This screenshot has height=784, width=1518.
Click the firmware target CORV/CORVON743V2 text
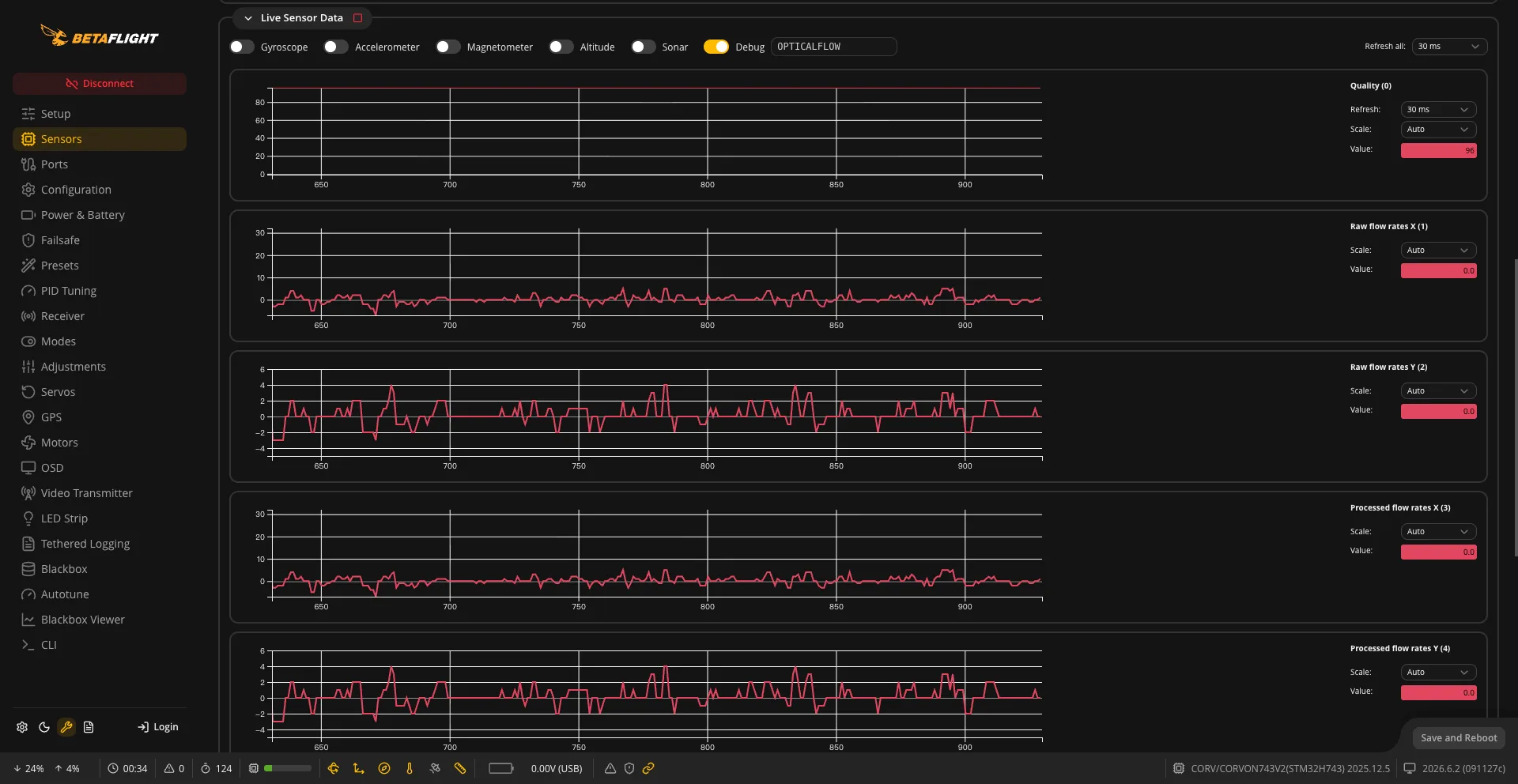tap(1290, 768)
